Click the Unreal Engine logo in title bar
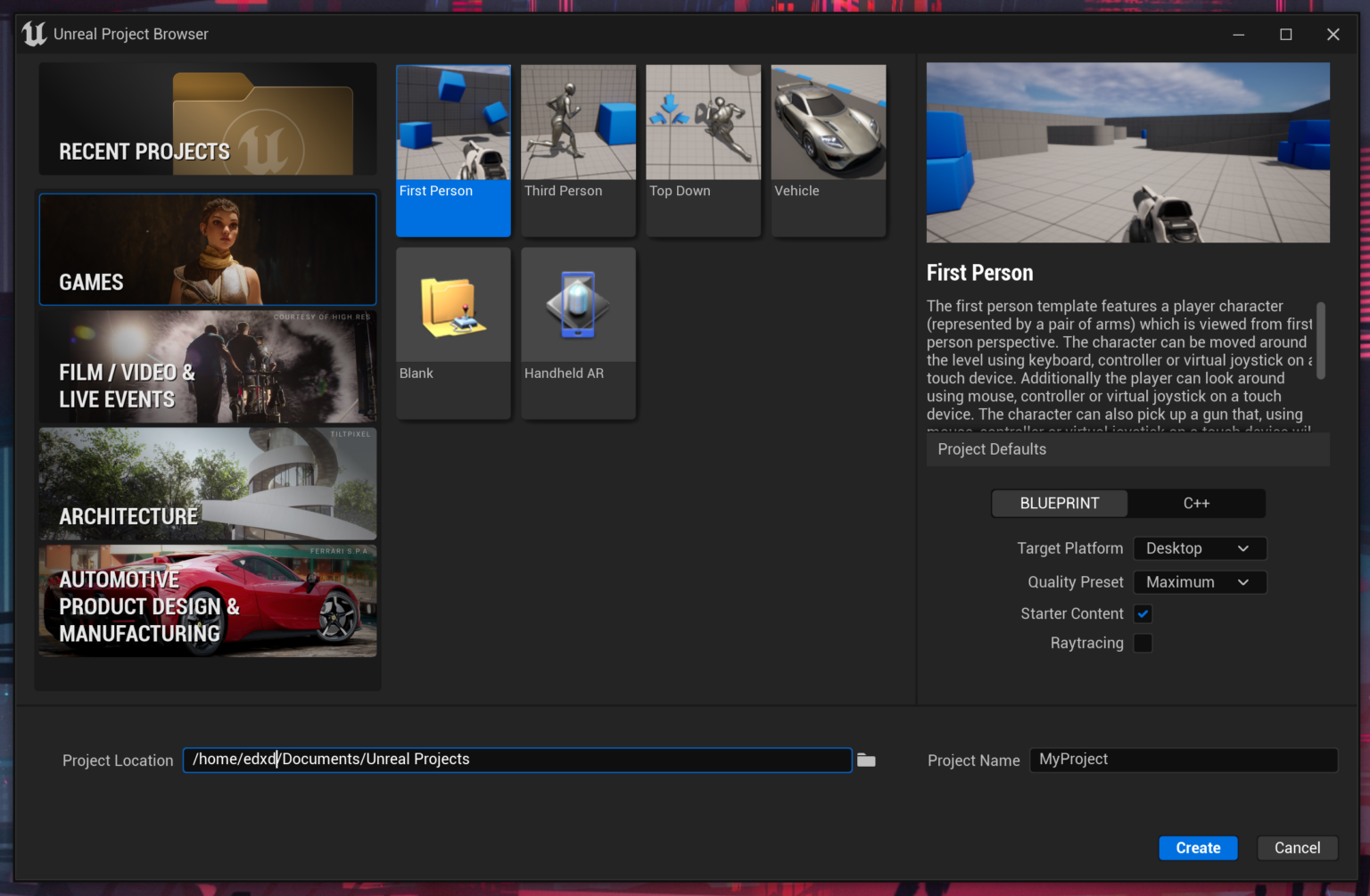The height and width of the screenshot is (896, 1370). [34, 34]
